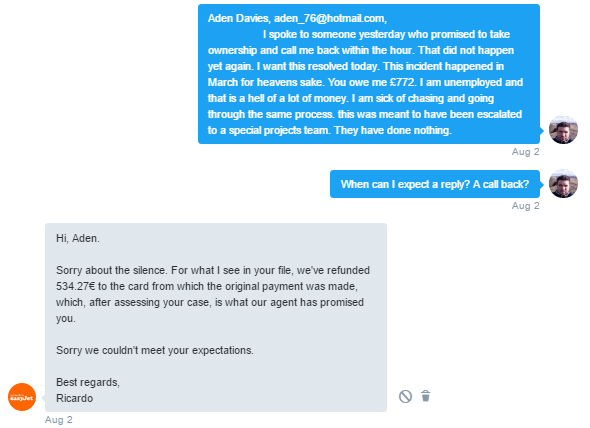The width and height of the screenshot is (590, 428).
Task: Click the "Hi, Aden." greeting line
Action: coord(78,238)
